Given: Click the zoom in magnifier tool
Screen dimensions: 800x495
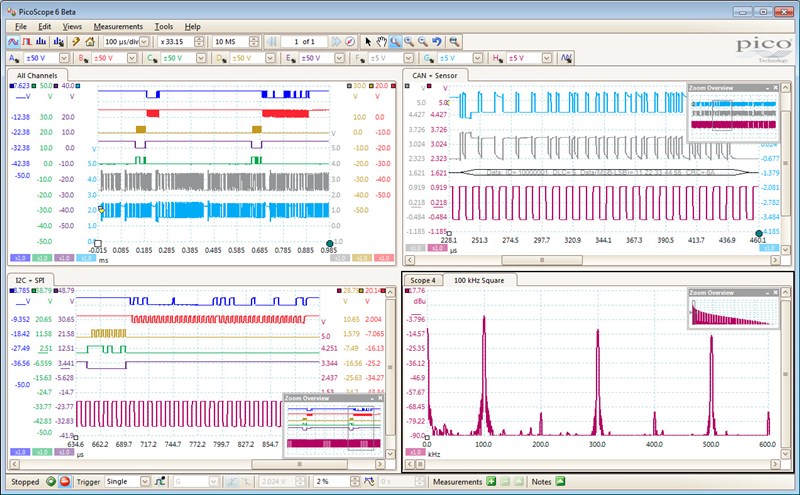Looking at the screenshot, I should point(409,42).
